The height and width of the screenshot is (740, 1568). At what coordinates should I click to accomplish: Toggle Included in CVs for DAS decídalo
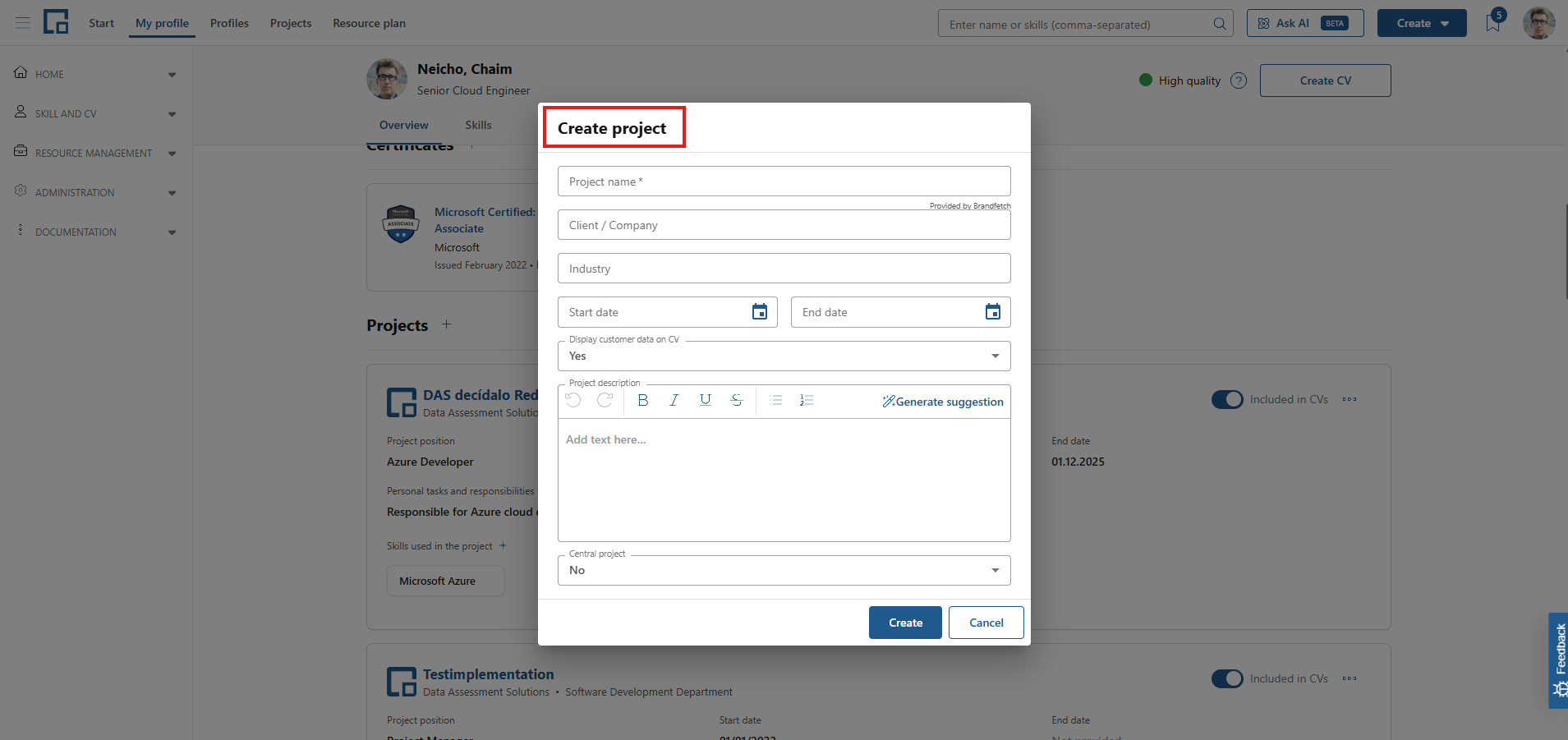[1227, 399]
